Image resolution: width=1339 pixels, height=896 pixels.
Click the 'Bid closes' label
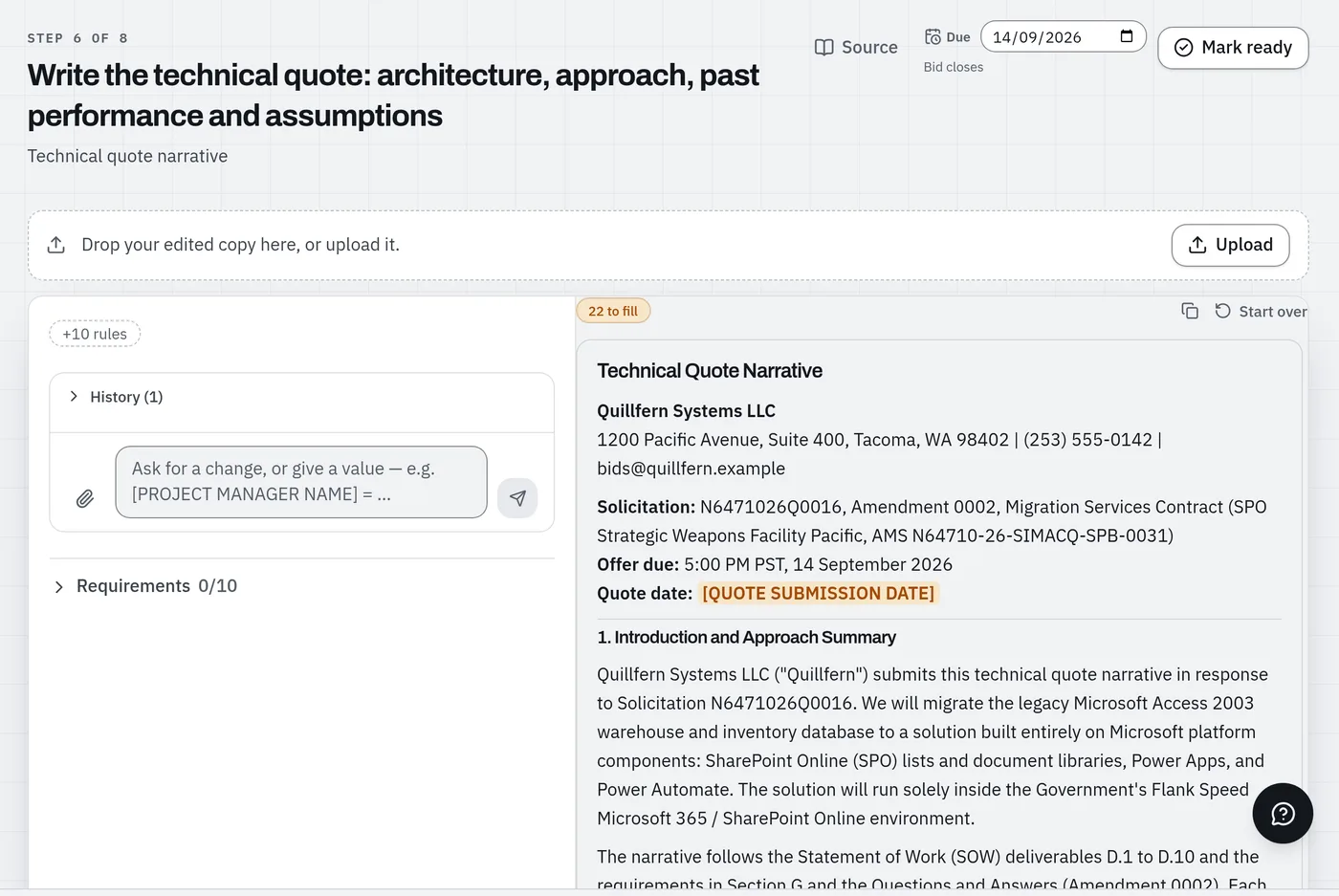tap(953, 67)
